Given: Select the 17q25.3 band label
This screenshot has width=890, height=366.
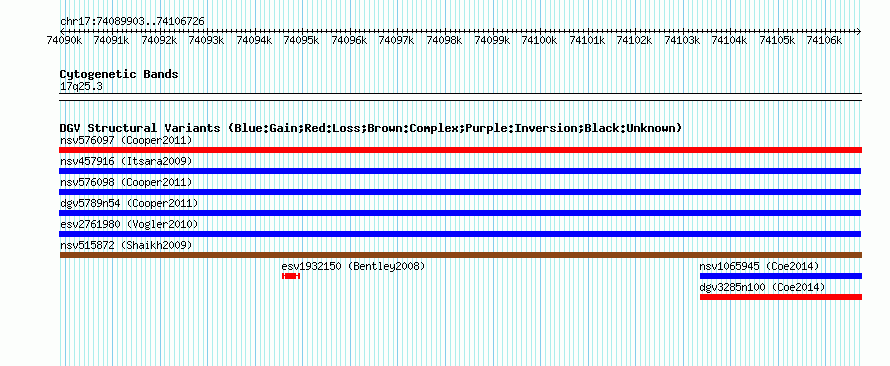Looking at the screenshot, I should (81, 87).
